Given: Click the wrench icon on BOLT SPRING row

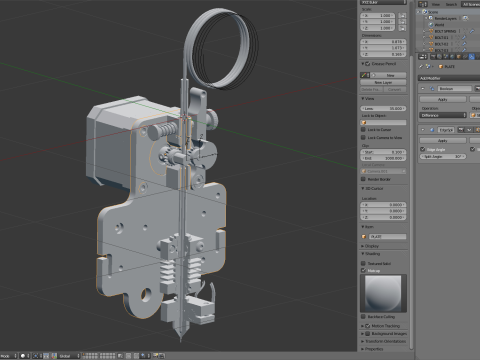Looking at the screenshot, I should point(472,31).
